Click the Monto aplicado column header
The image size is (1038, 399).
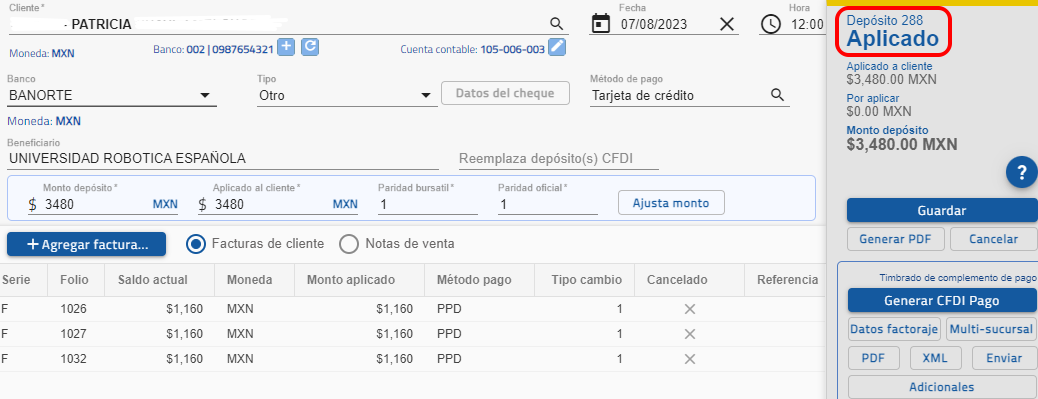(351, 280)
